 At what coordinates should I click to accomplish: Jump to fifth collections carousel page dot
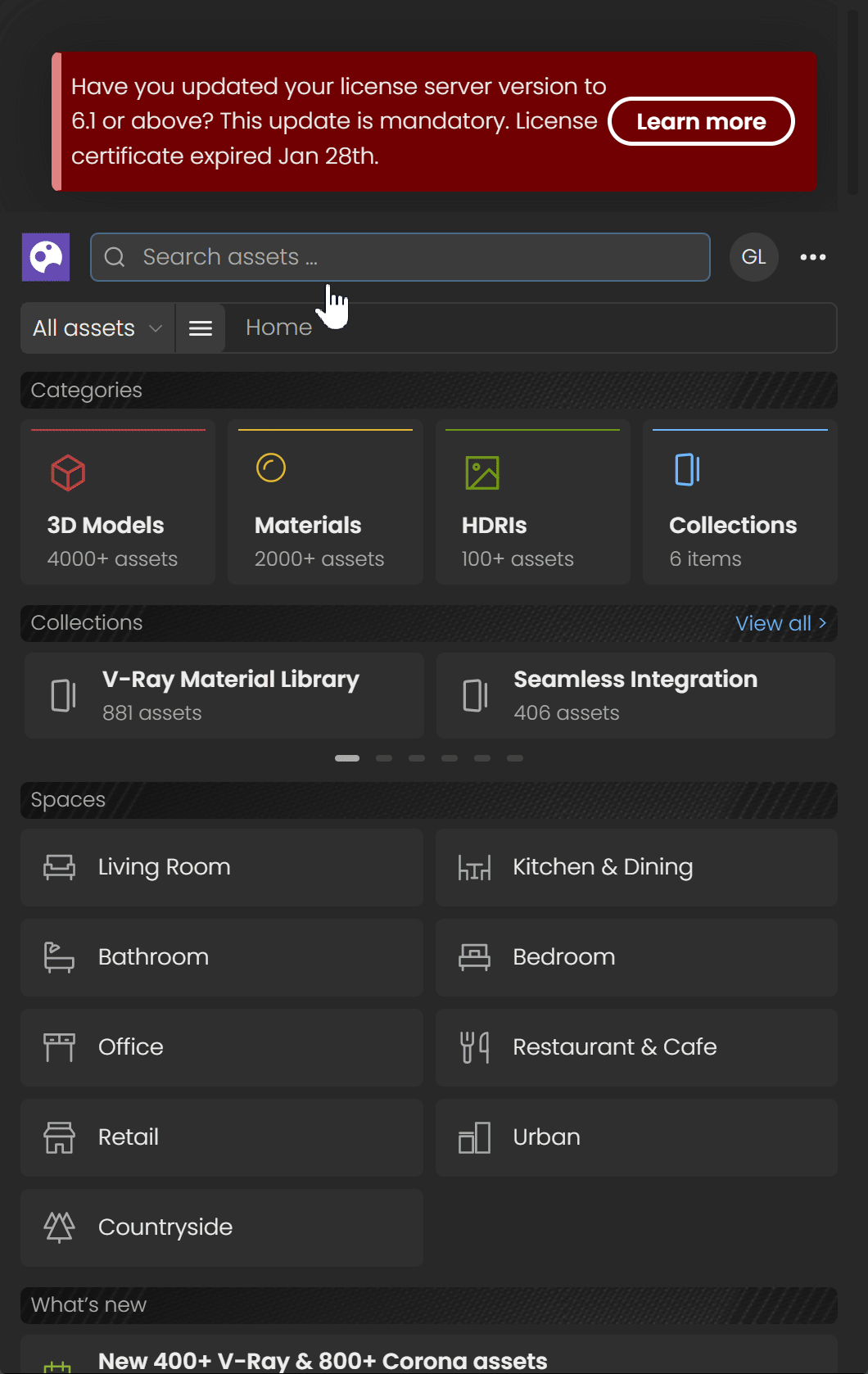pyautogui.click(x=482, y=758)
